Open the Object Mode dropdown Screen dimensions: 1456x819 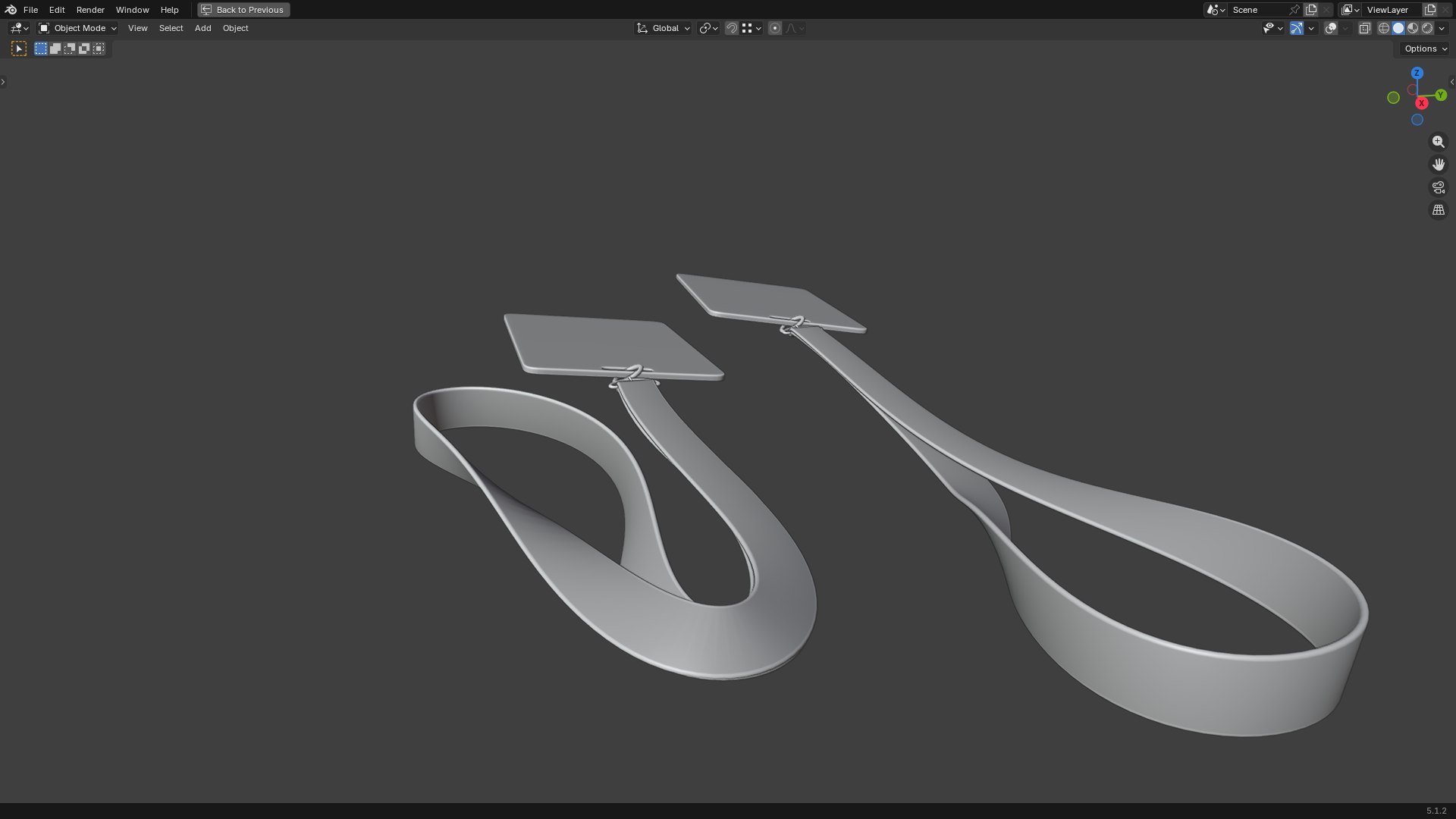coord(77,28)
